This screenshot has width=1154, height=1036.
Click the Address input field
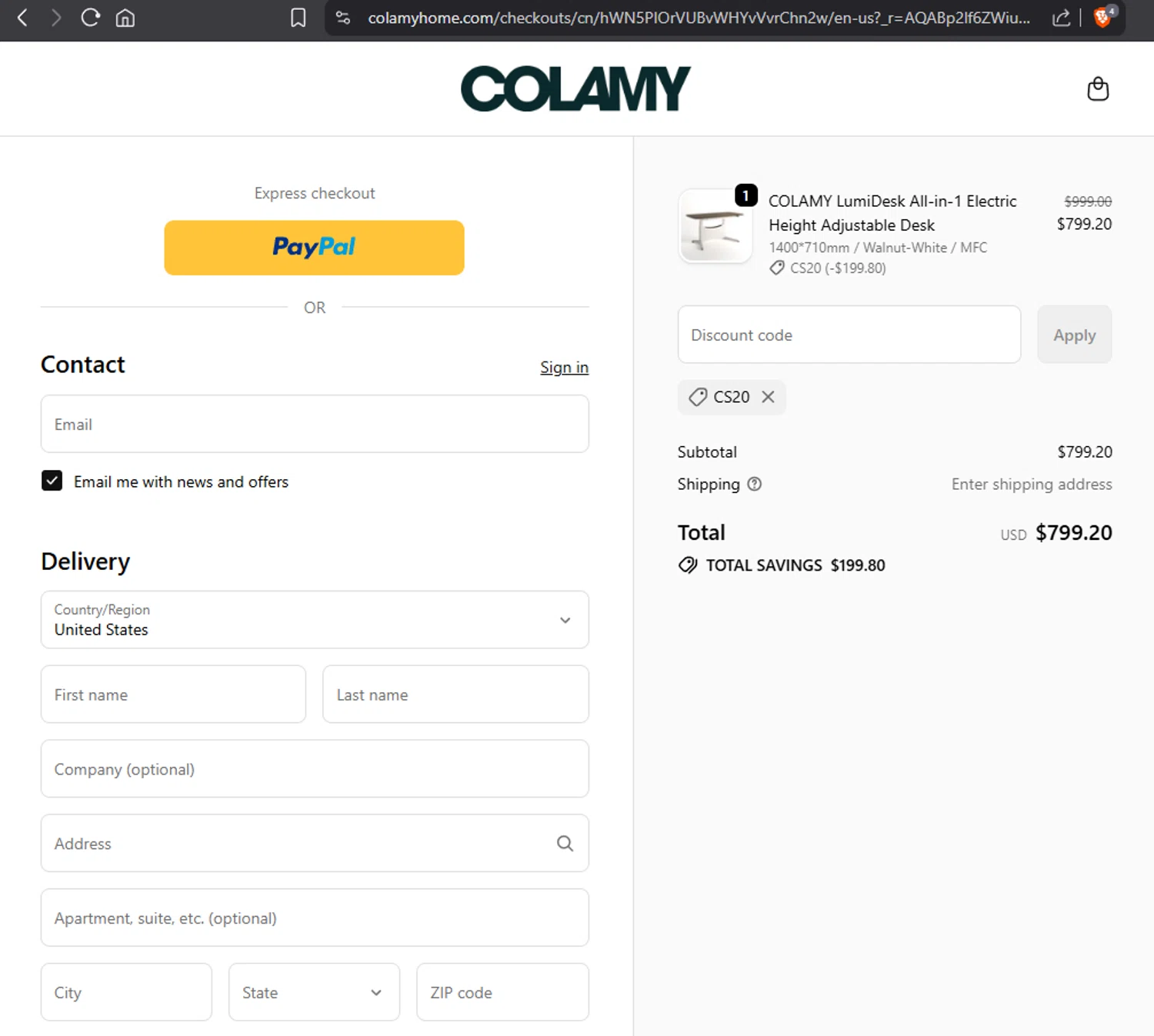point(315,844)
